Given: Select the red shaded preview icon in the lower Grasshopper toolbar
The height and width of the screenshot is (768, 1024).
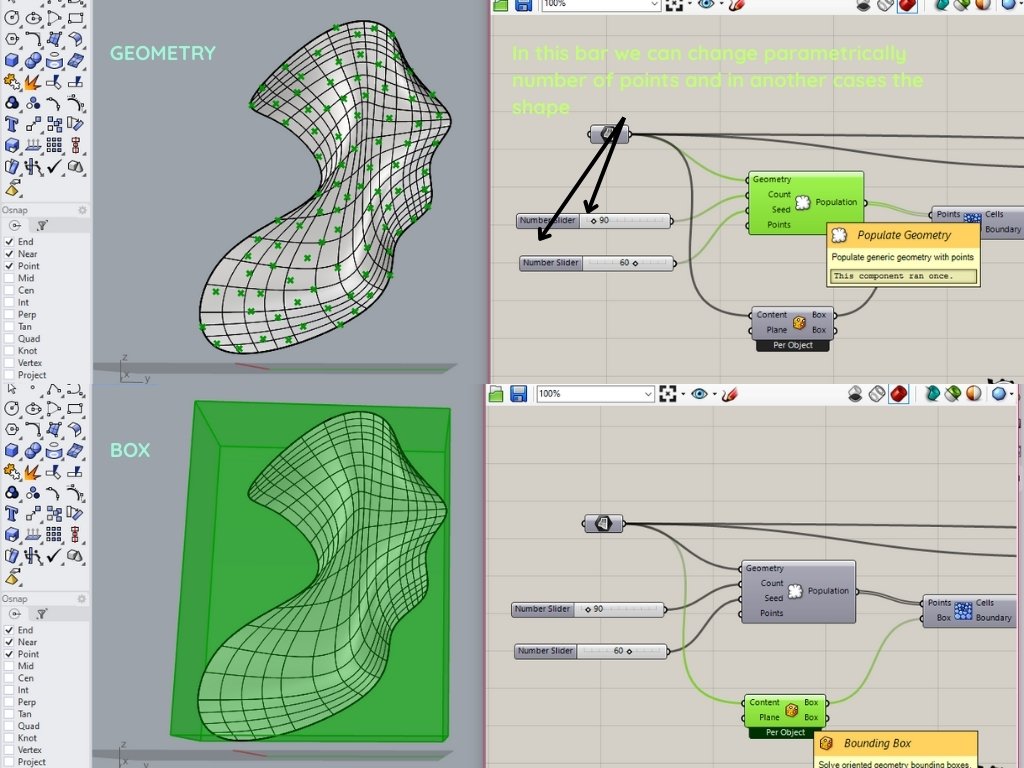Looking at the screenshot, I should pos(898,394).
